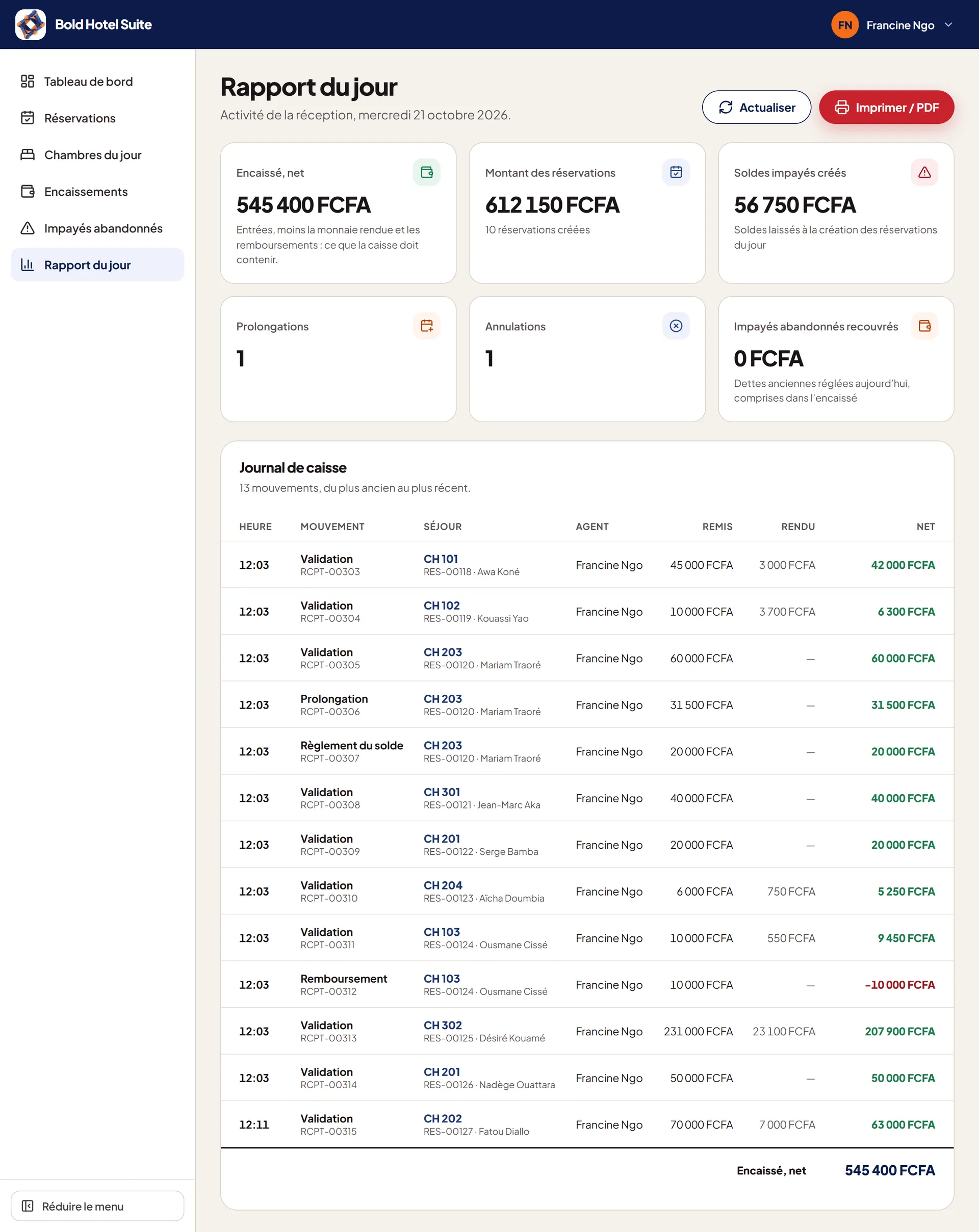Open stay CH 202 for Fatou Diallo

pyautogui.click(x=443, y=1119)
